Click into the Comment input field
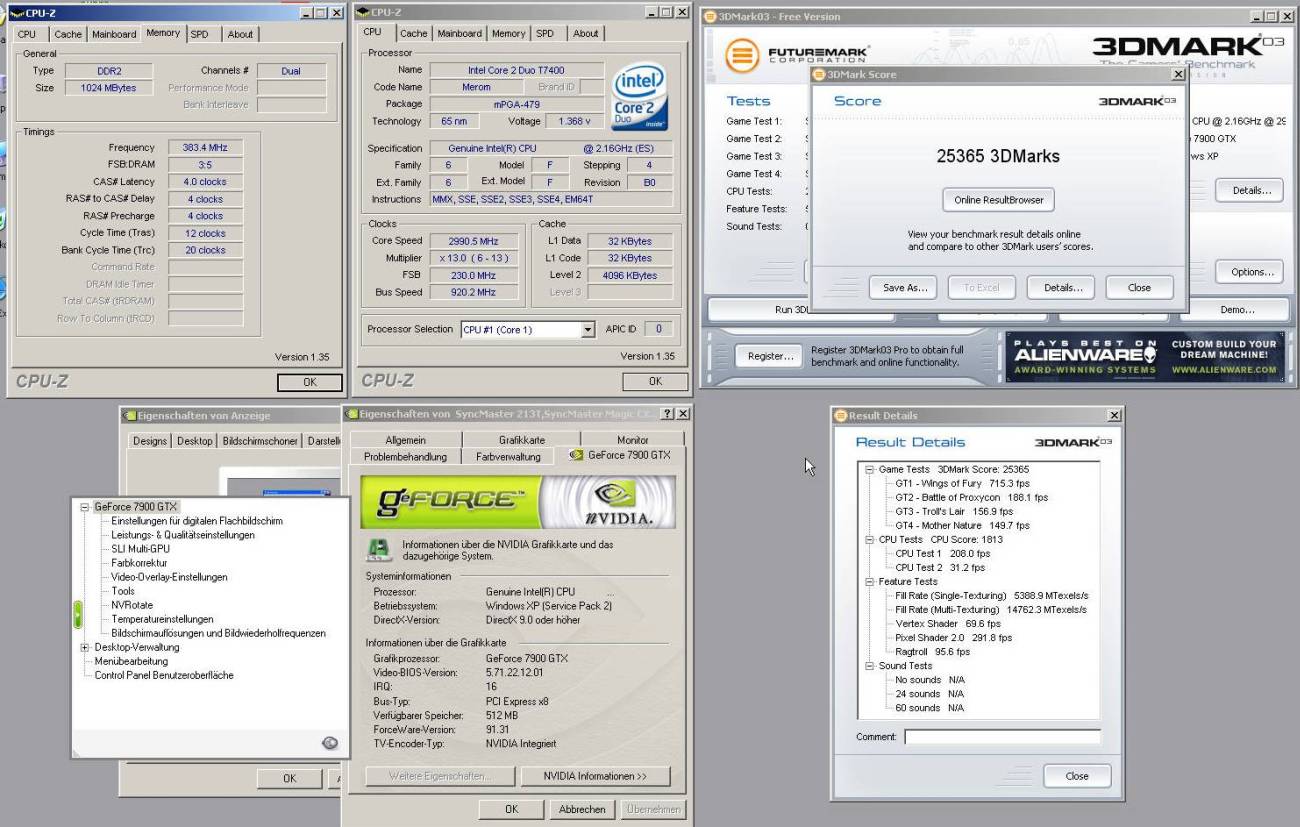The width and height of the screenshot is (1300, 827). pyautogui.click(x=1002, y=737)
